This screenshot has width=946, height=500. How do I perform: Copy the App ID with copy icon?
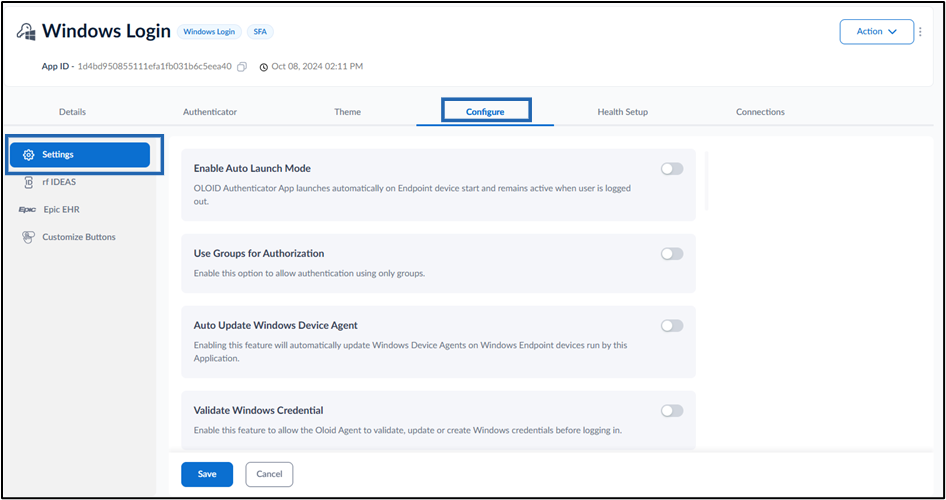242,67
